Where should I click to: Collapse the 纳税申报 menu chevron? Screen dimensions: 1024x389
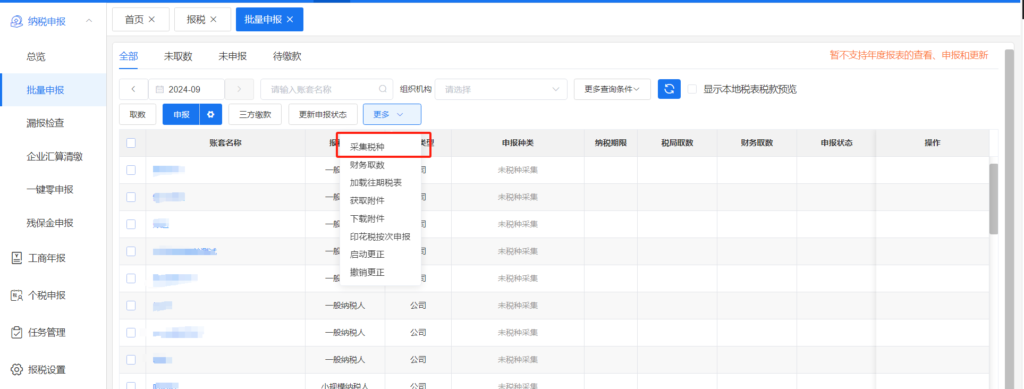89,21
